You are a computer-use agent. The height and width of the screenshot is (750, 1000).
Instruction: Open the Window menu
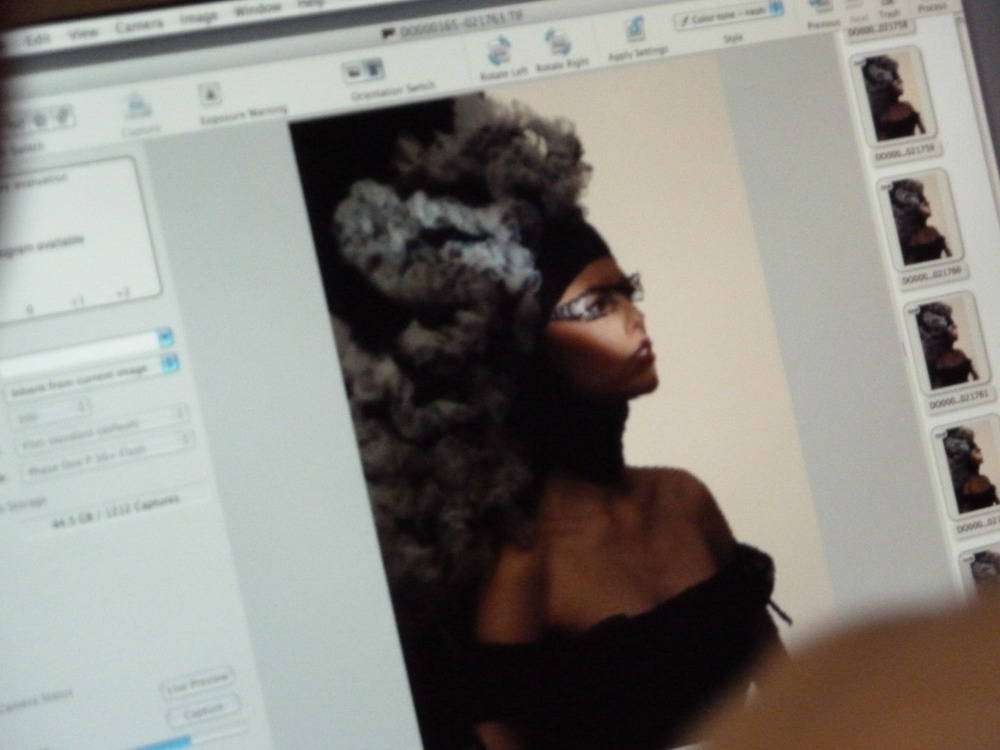[257, 11]
